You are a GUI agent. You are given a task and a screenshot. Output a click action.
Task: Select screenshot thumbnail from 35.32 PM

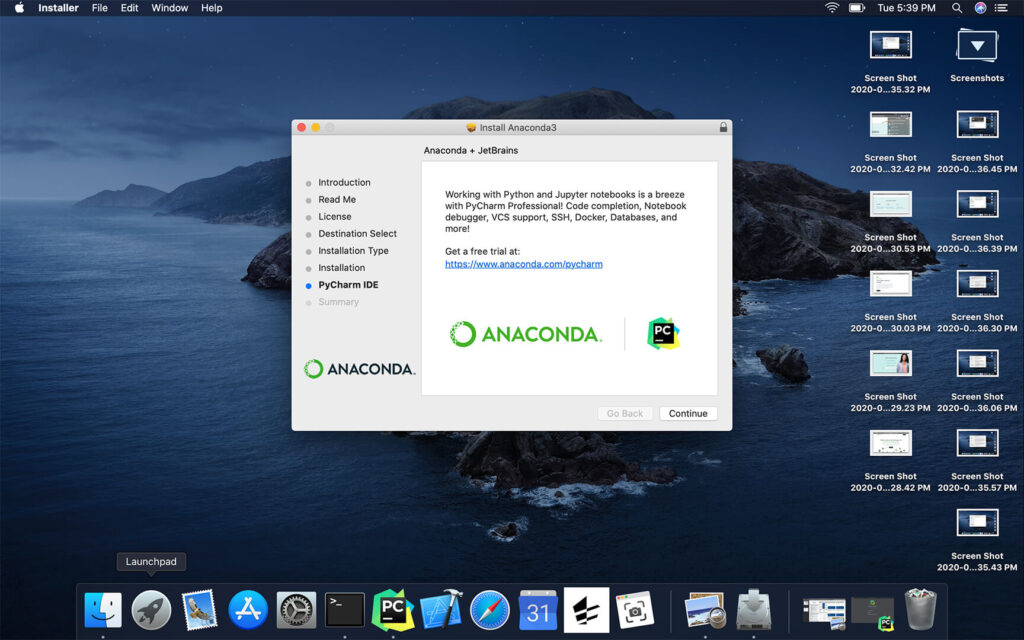click(x=890, y=45)
